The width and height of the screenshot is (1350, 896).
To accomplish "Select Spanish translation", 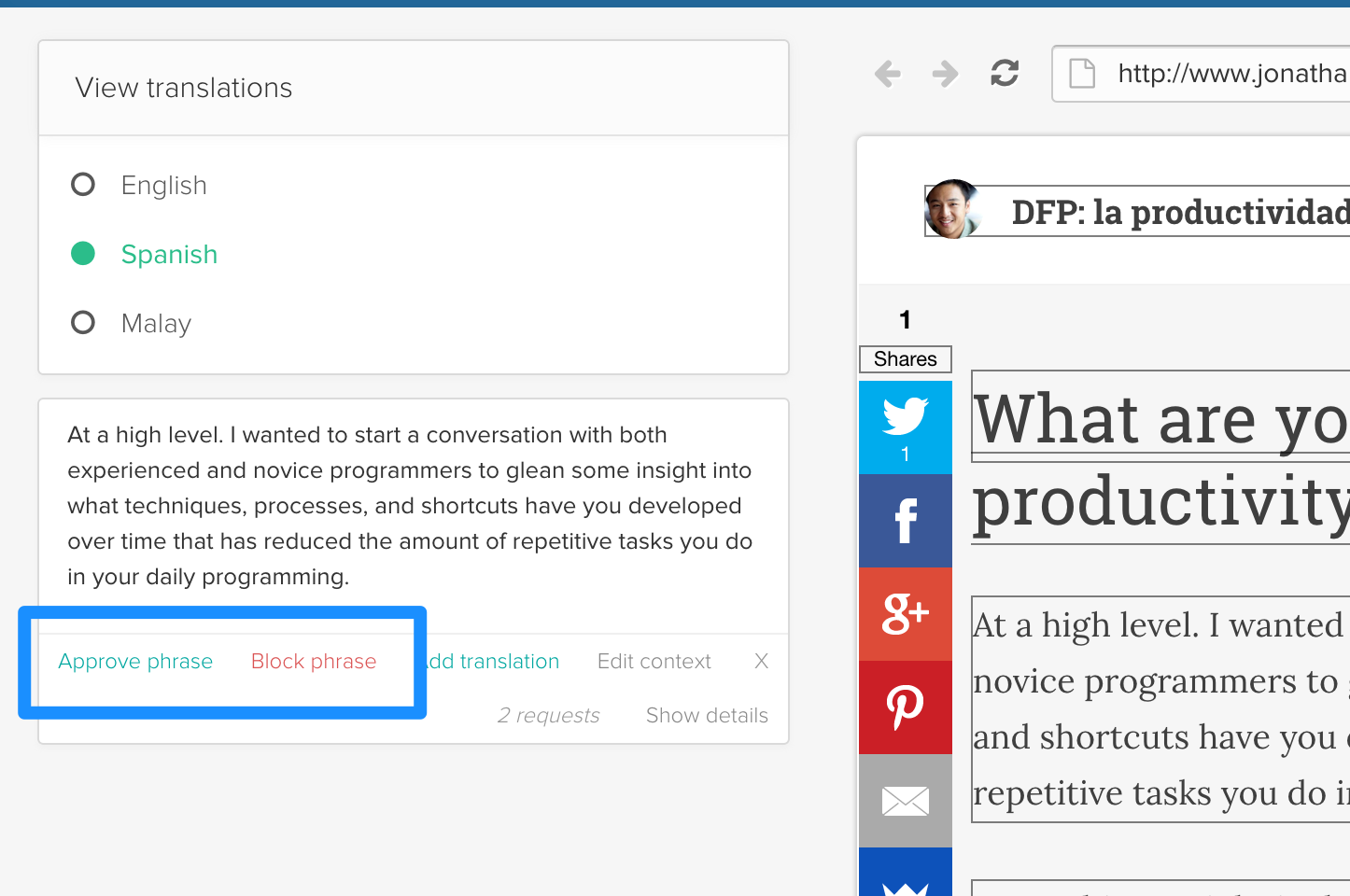I will point(145,254).
